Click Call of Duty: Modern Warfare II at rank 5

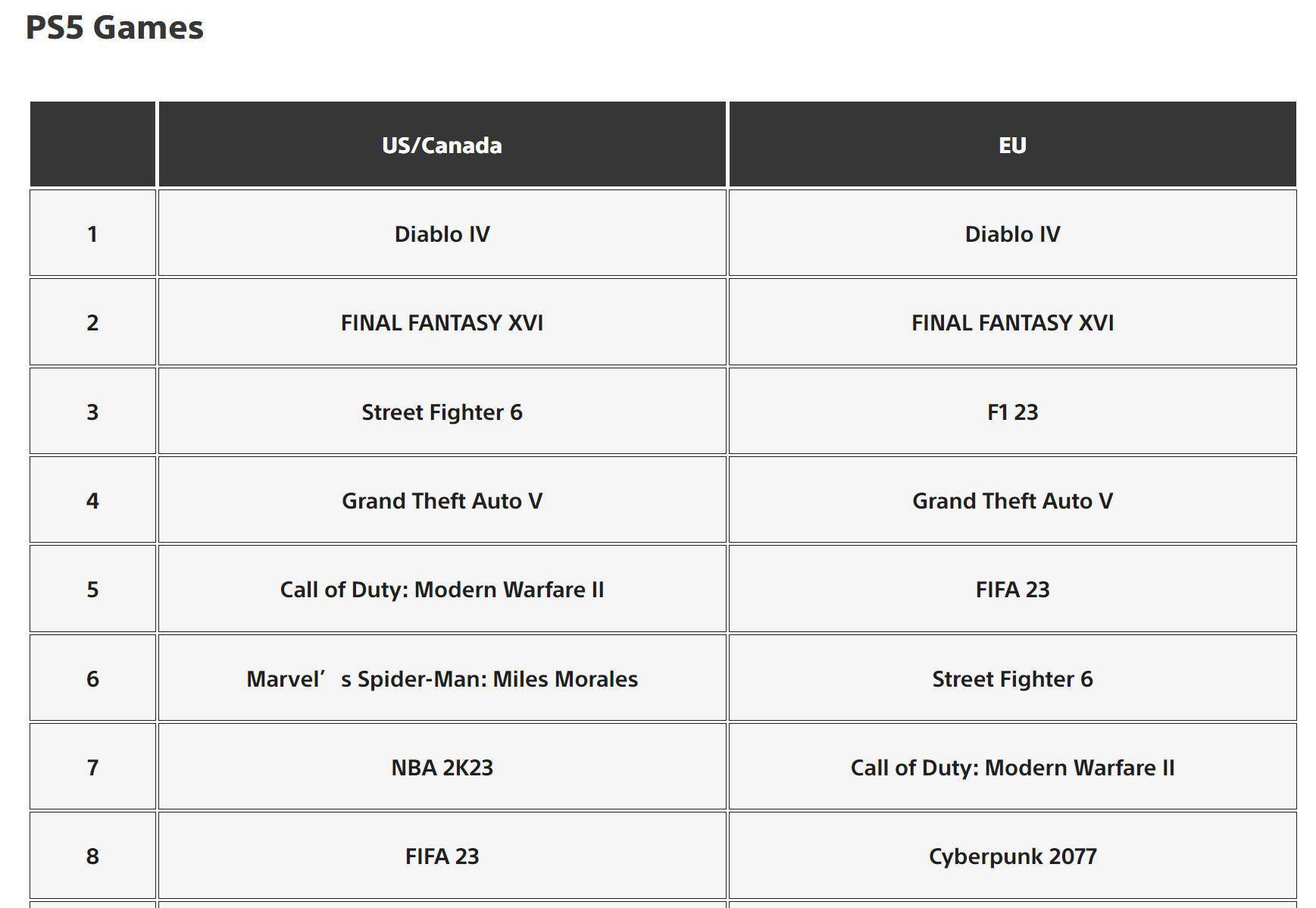pos(442,589)
